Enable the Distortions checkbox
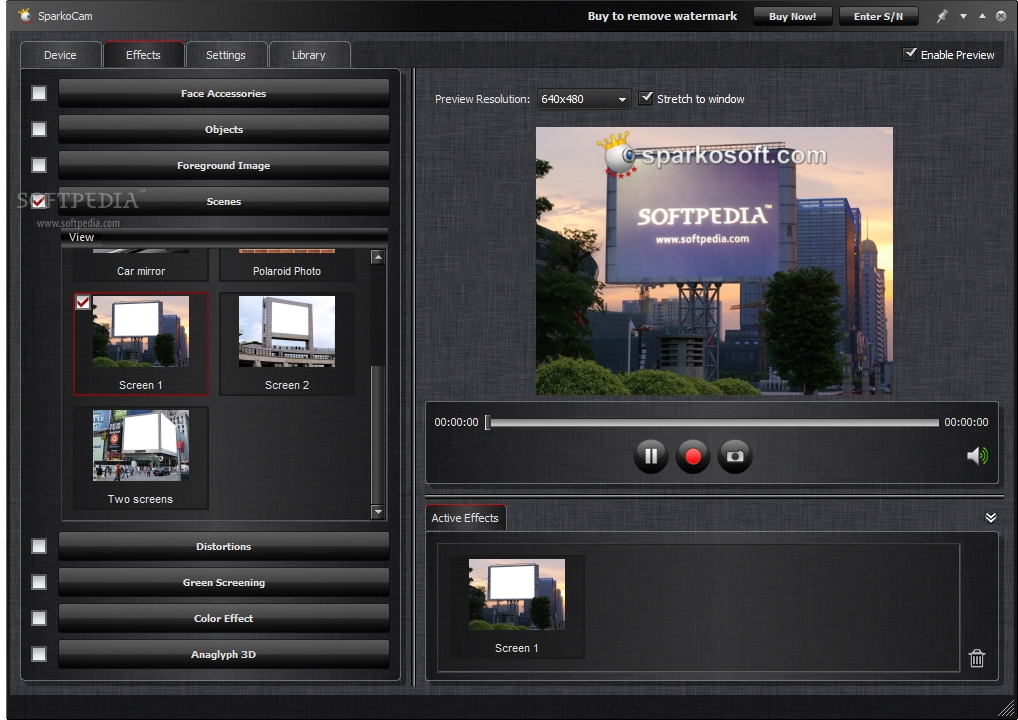This screenshot has width=1018, height=720. pyautogui.click(x=39, y=546)
